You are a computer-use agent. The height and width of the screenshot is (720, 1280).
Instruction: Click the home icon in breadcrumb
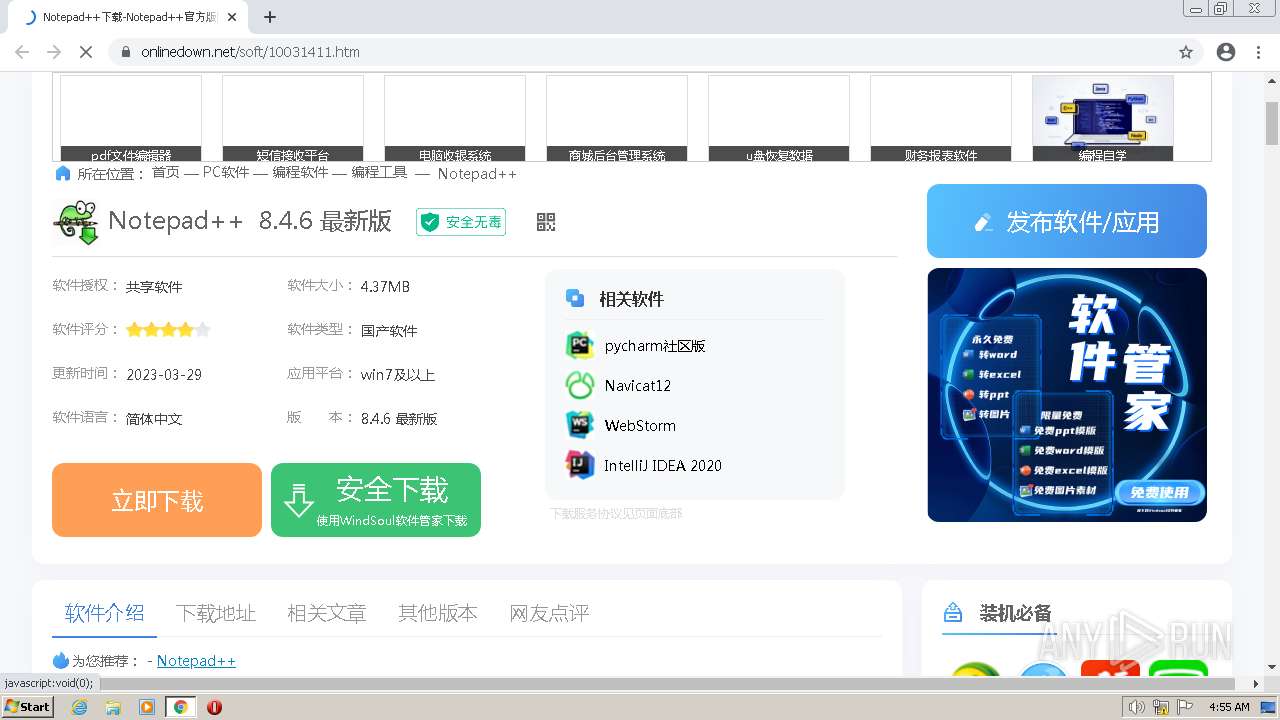[x=63, y=174]
